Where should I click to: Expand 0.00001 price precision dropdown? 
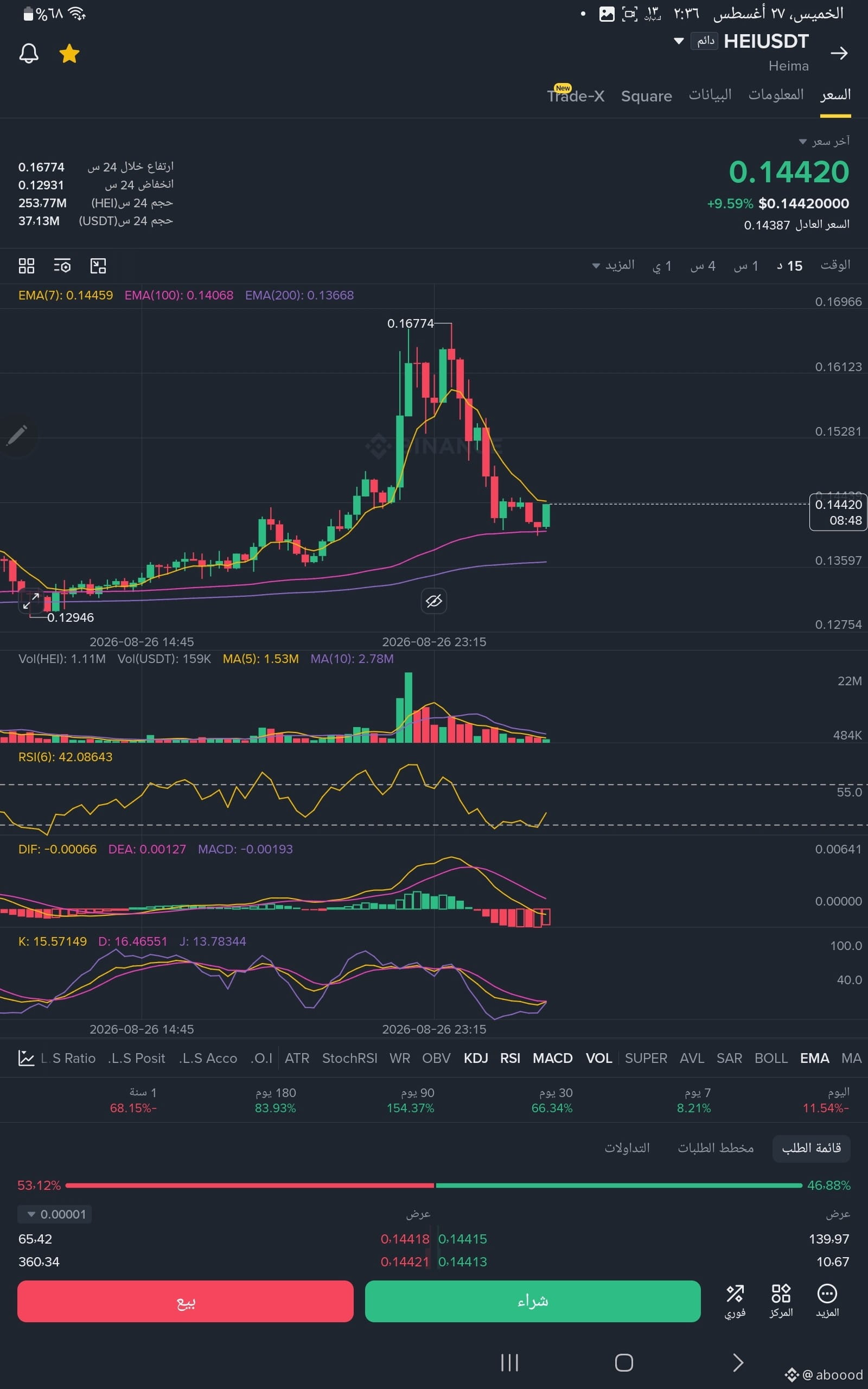coord(55,1214)
